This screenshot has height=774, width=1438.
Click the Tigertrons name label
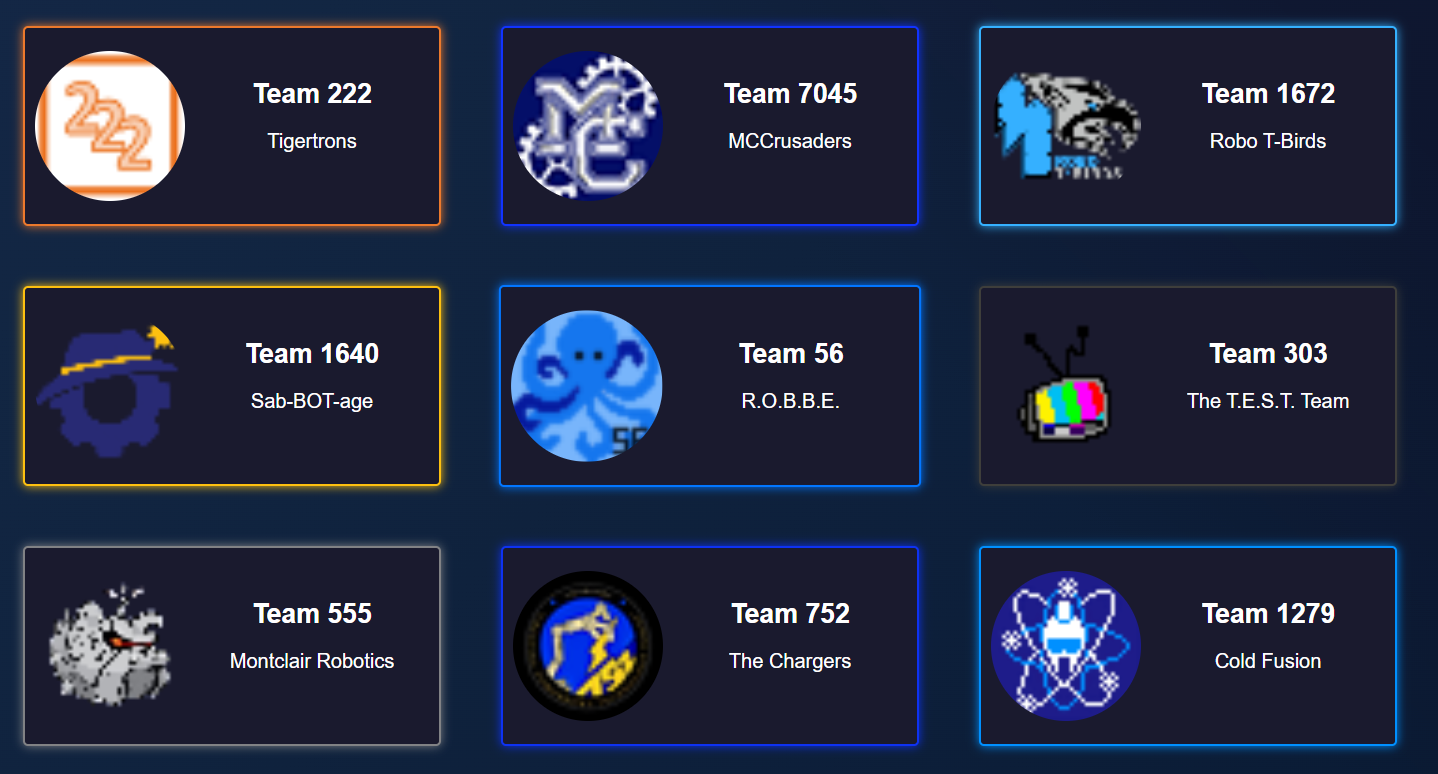coord(312,141)
